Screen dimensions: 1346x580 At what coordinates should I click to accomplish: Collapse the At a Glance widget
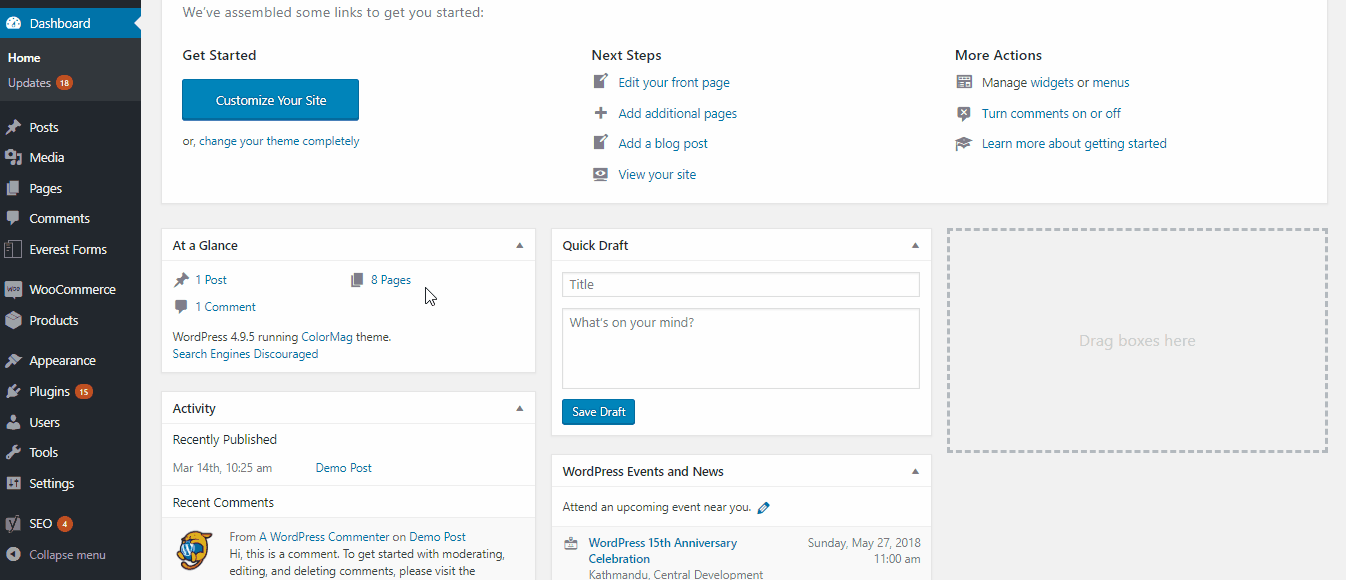click(x=519, y=245)
